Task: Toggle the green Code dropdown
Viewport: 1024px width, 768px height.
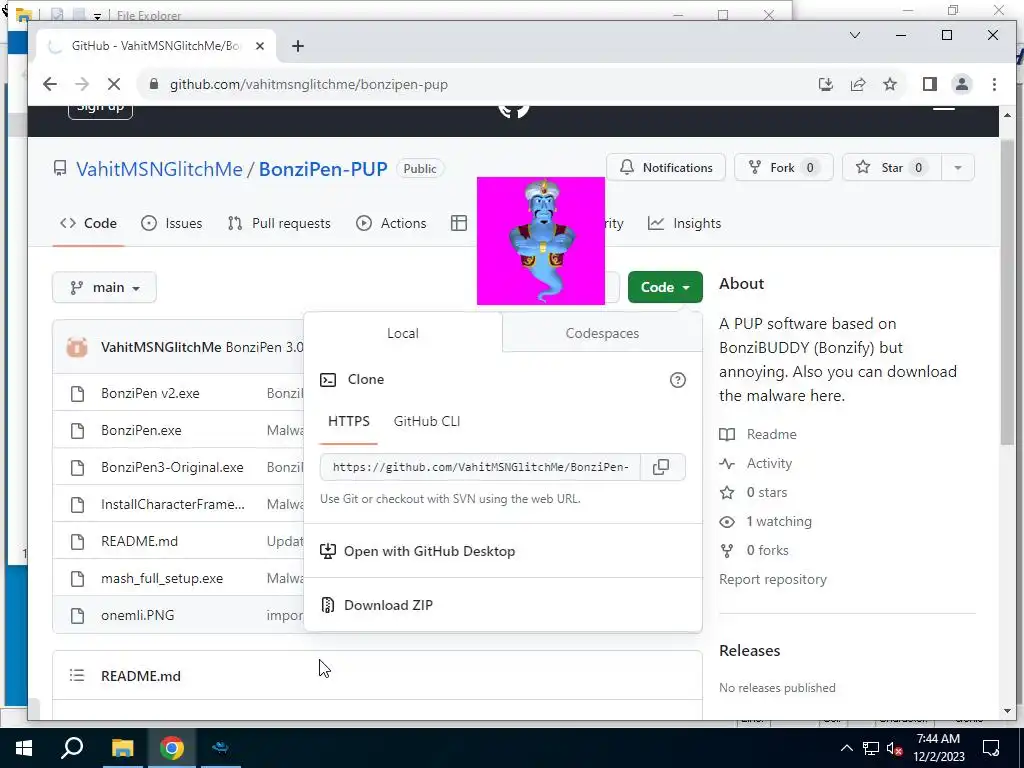Action: click(x=665, y=287)
